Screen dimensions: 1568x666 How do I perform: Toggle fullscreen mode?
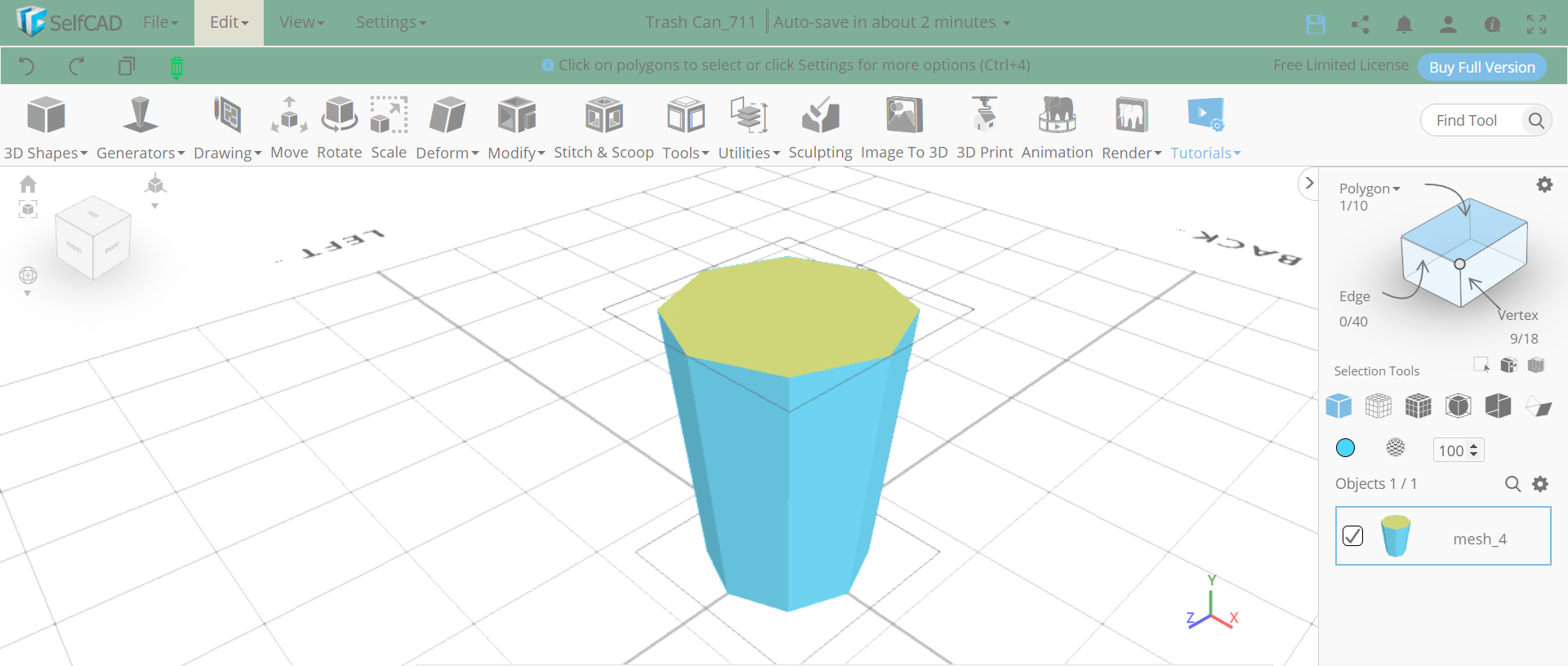coord(1536,24)
